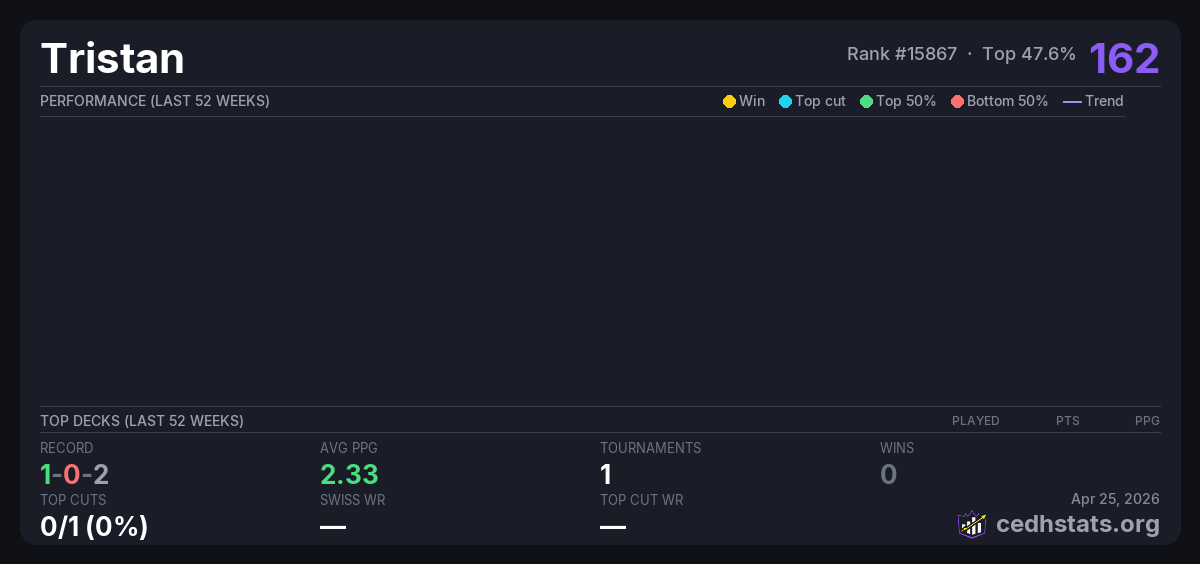Select the purple 162 rating score
The image size is (1200, 564).
[1124, 58]
